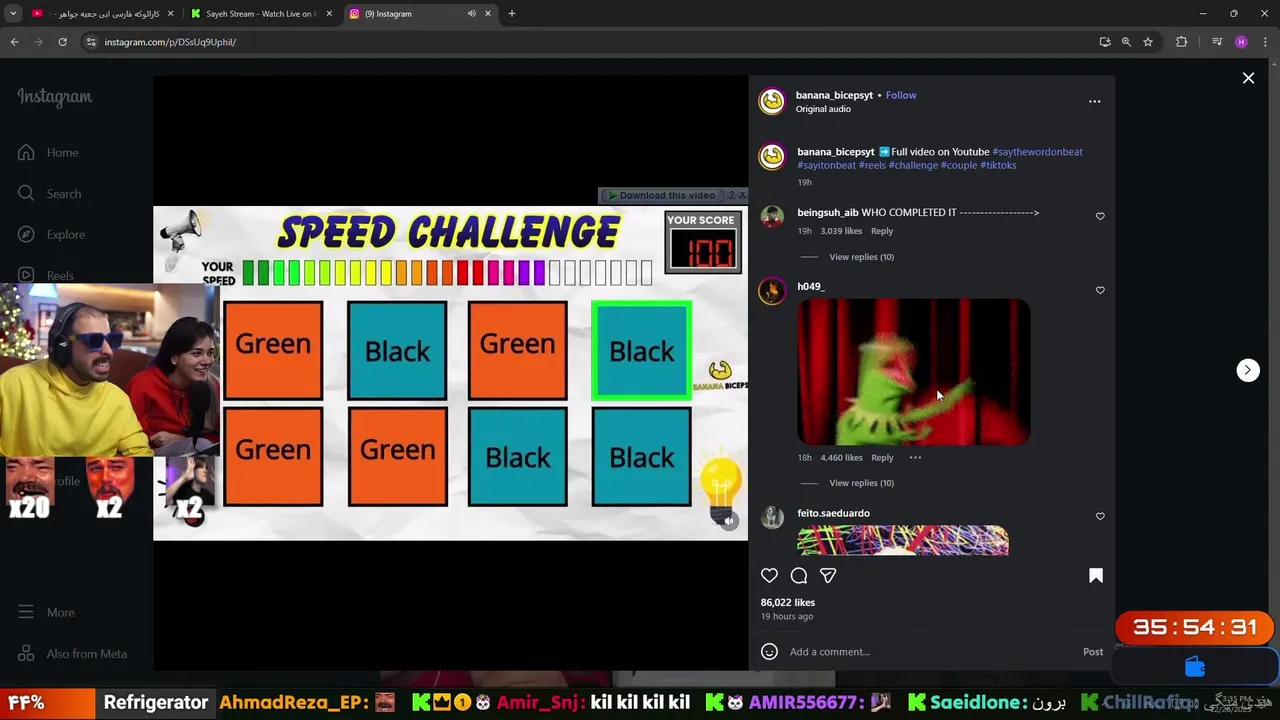Open the three-dot options on the h049_ comment

(915, 457)
